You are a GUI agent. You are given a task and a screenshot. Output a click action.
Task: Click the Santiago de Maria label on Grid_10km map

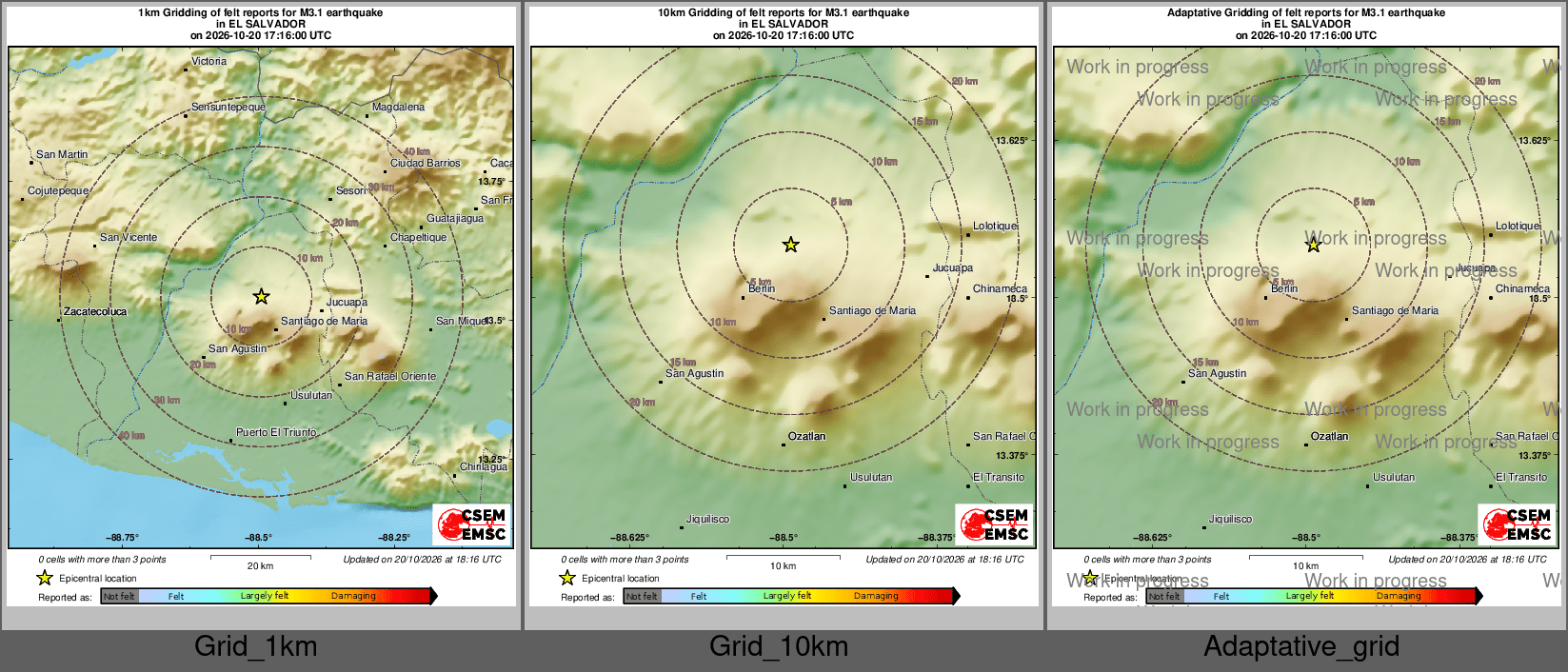tap(872, 310)
